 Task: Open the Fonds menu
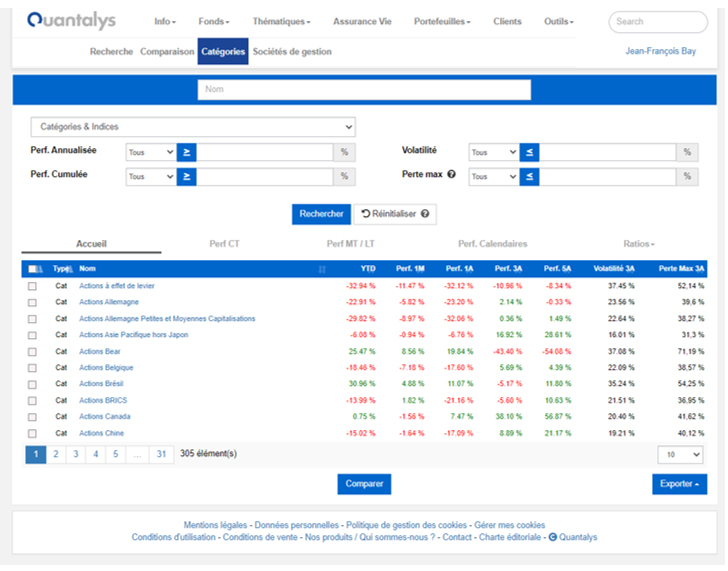[214, 21]
